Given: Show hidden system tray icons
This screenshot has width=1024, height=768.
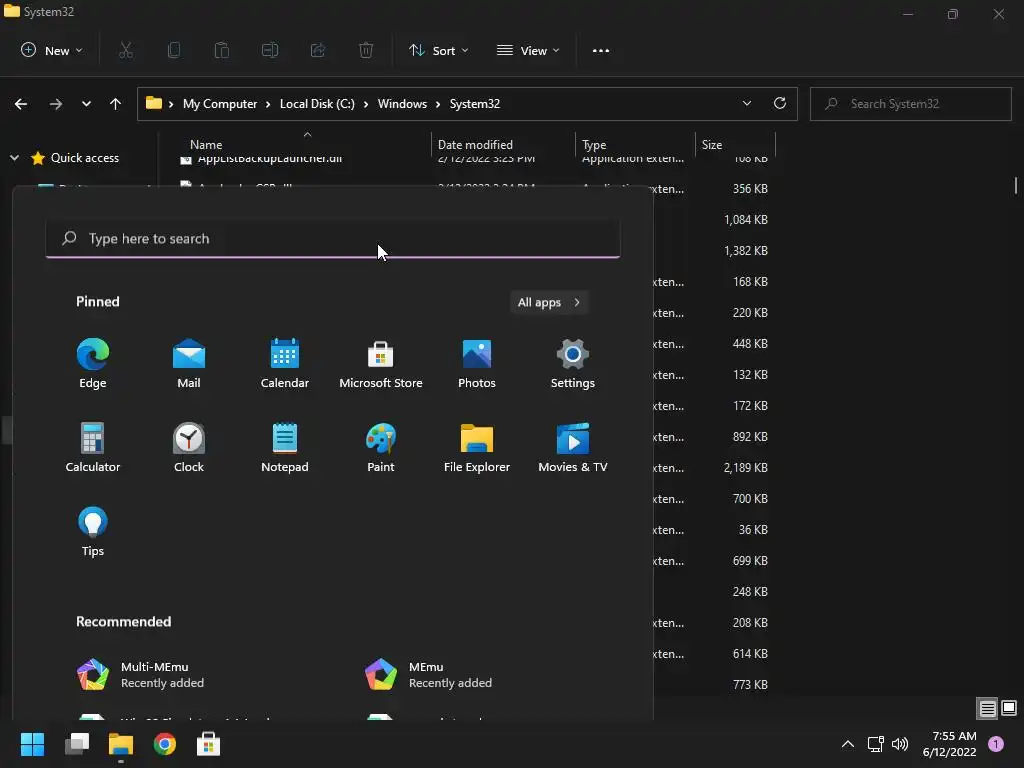Looking at the screenshot, I should [848, 744].
